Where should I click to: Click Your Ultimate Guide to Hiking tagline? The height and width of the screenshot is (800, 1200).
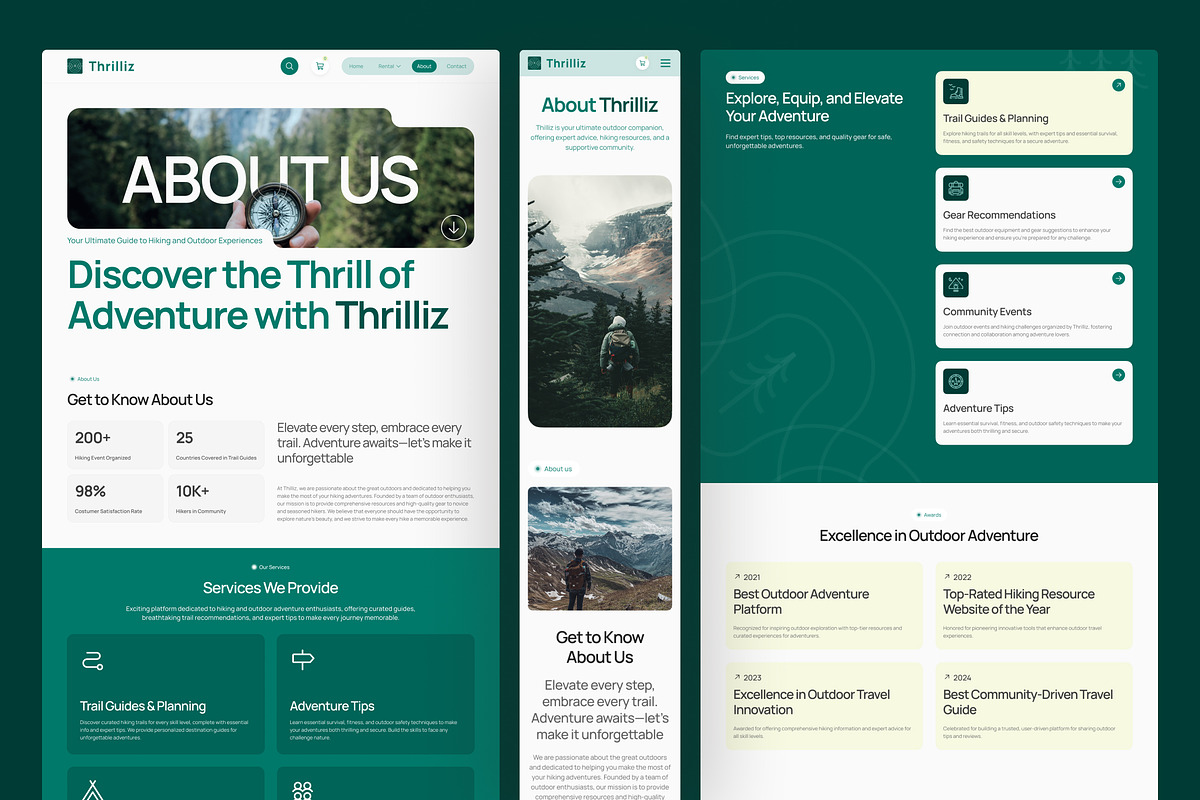(x=164, y=240)
